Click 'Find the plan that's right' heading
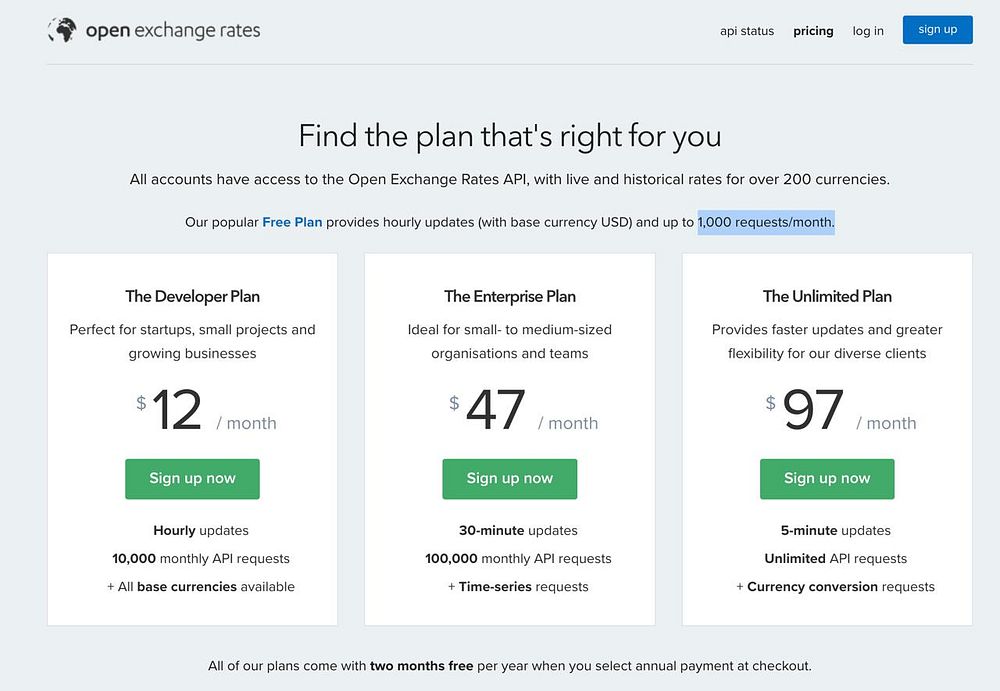The image size is (1000, 691). point(510,136)
